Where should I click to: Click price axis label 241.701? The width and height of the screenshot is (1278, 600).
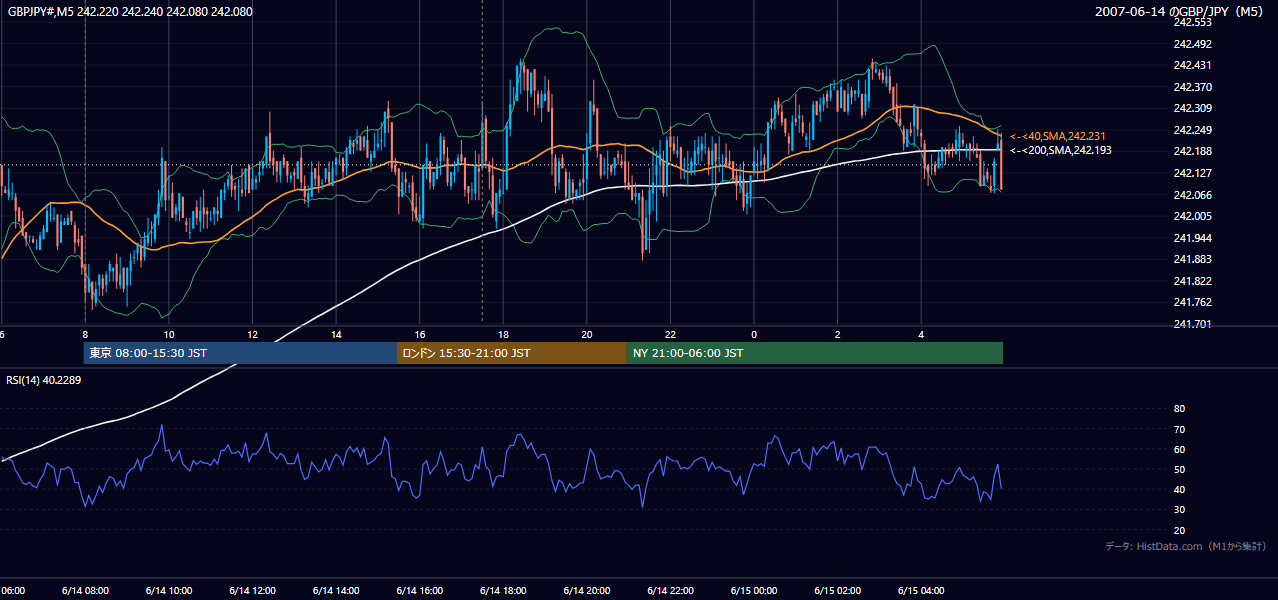(1192, 324)
